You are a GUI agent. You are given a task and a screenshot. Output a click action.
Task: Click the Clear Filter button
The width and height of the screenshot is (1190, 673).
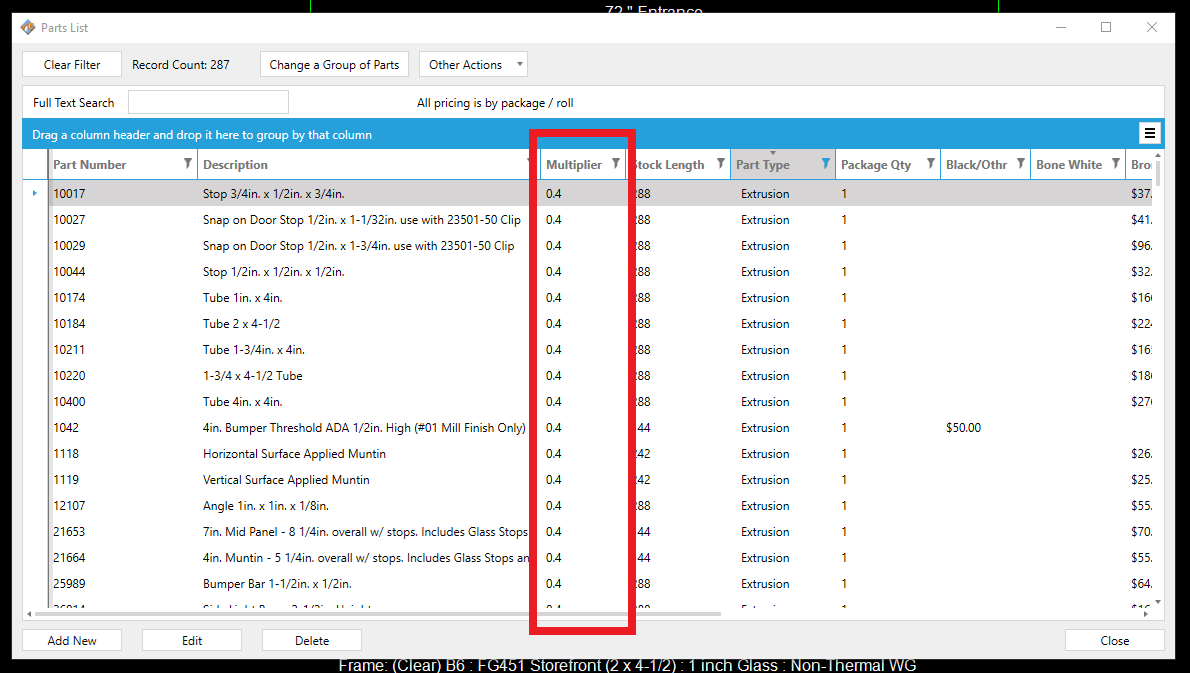[x=72, y=64]
